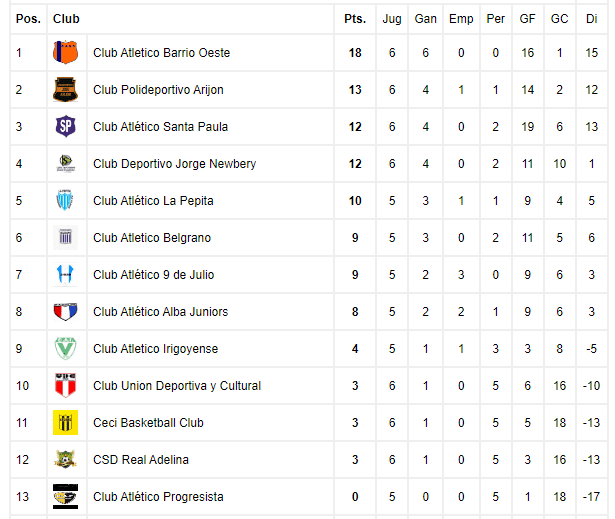Click the Club Polideportivo Arijon badge
Screen dimensions: 615x519
[x=65, y=89]
